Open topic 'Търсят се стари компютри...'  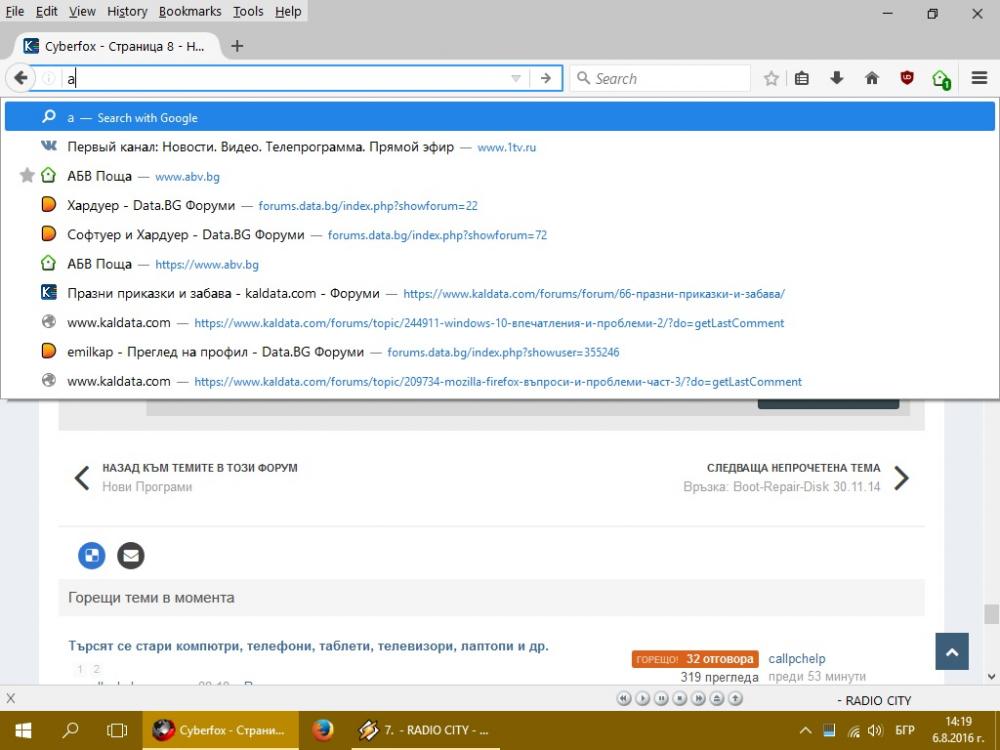[308, 645]
